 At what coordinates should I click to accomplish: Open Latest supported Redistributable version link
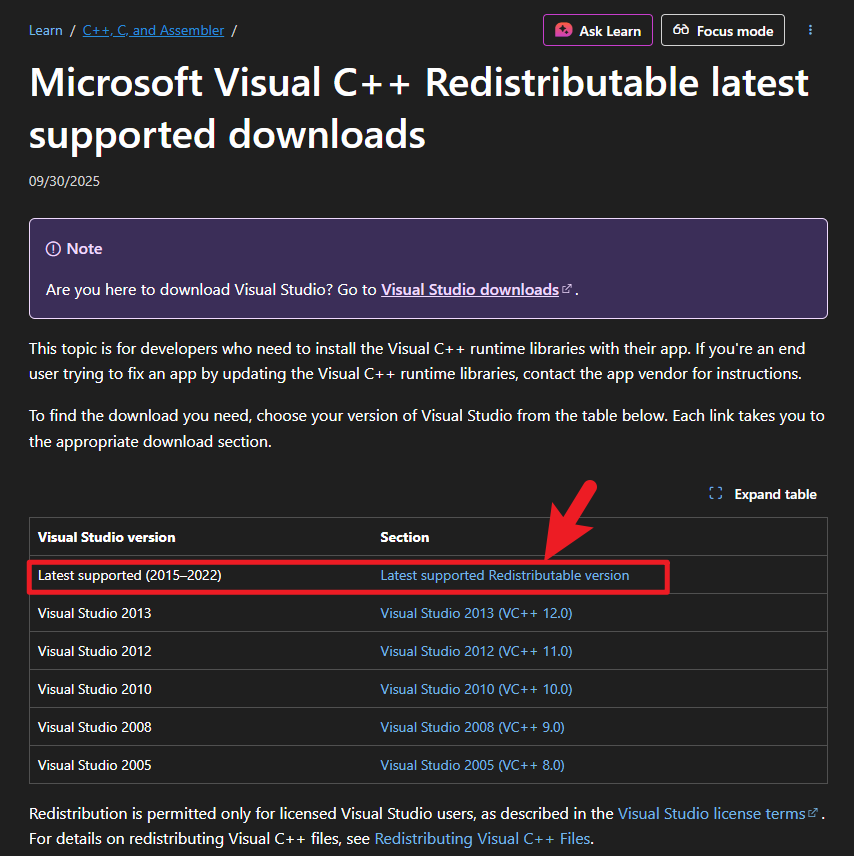[504, 576]
